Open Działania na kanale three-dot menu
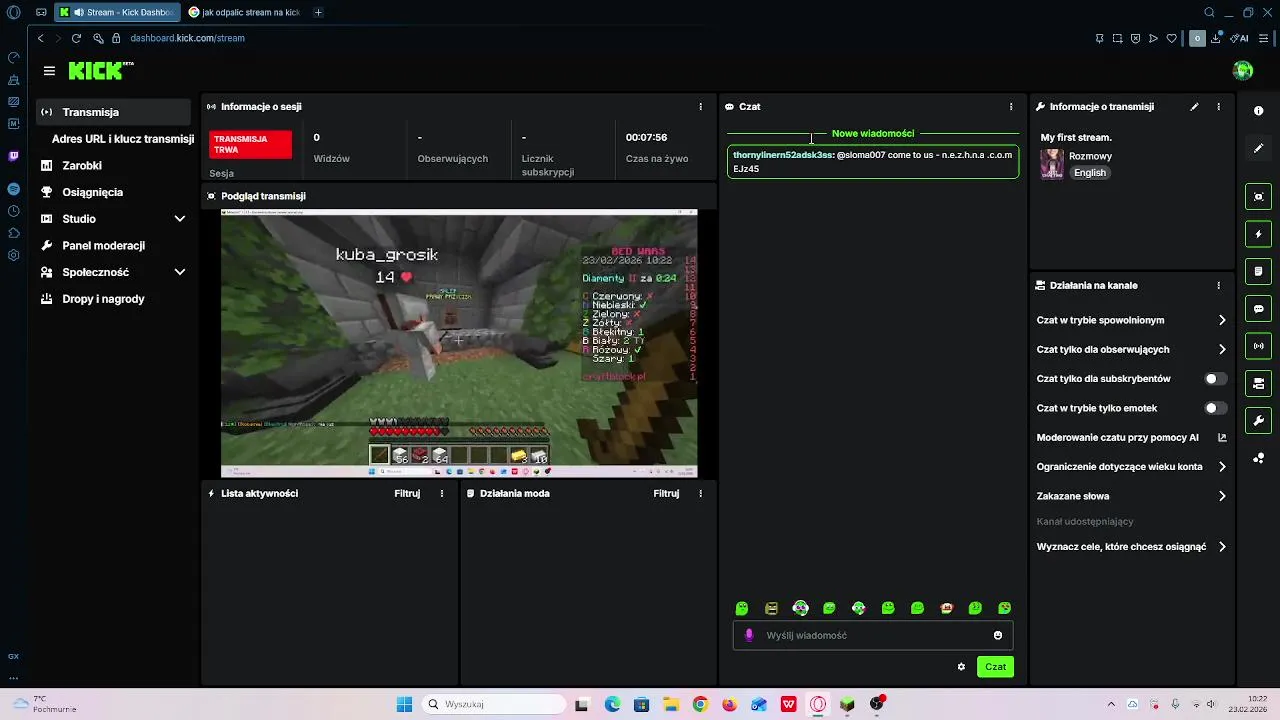1280x720 pixels. click(x=1218, y=285)
